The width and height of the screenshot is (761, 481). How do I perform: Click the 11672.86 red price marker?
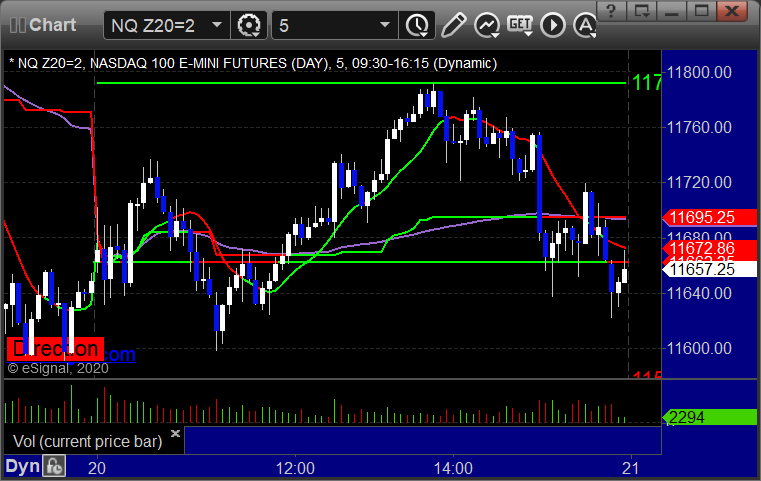710,249
